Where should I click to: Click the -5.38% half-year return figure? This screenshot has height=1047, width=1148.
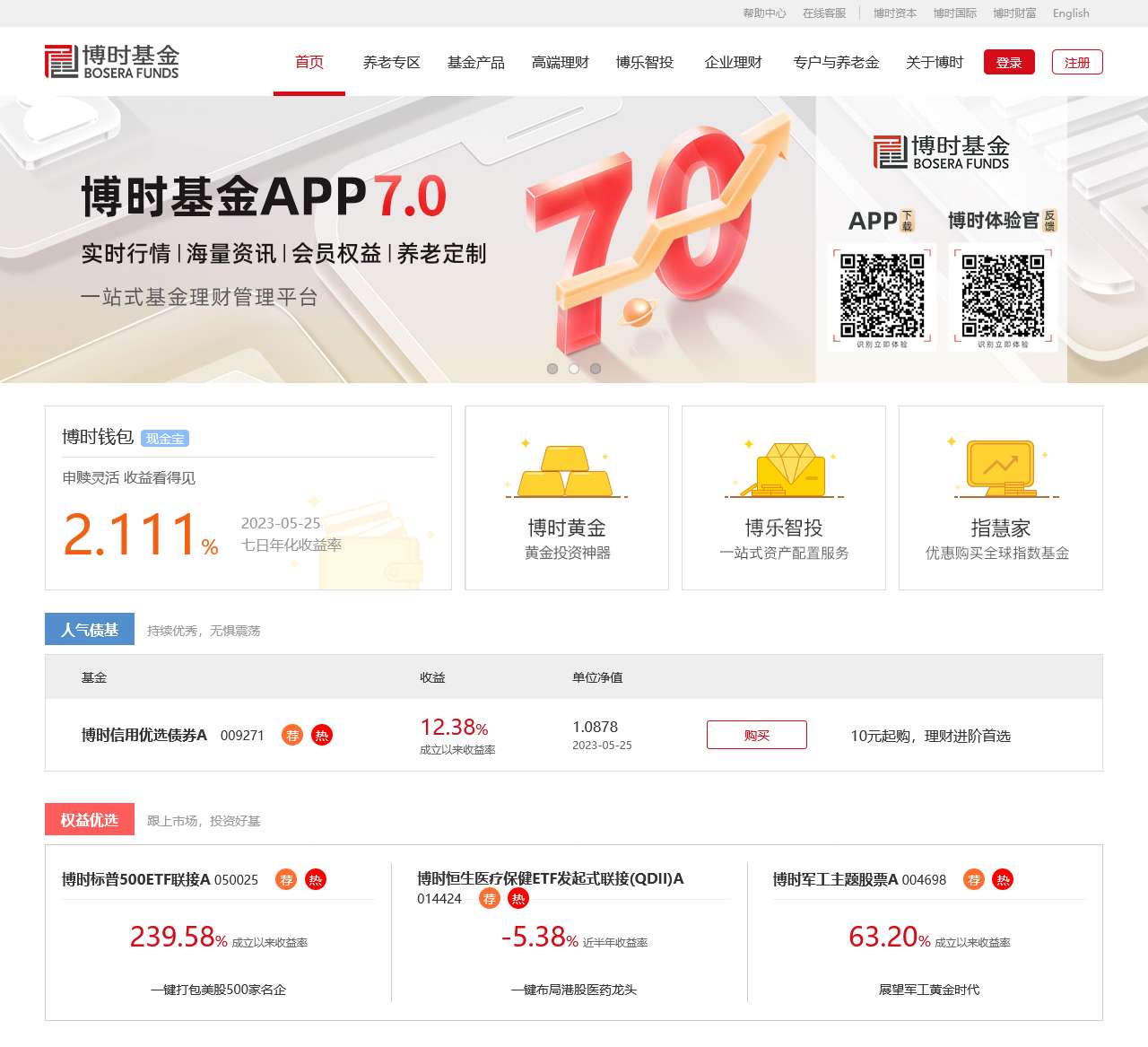click(540, 937)
